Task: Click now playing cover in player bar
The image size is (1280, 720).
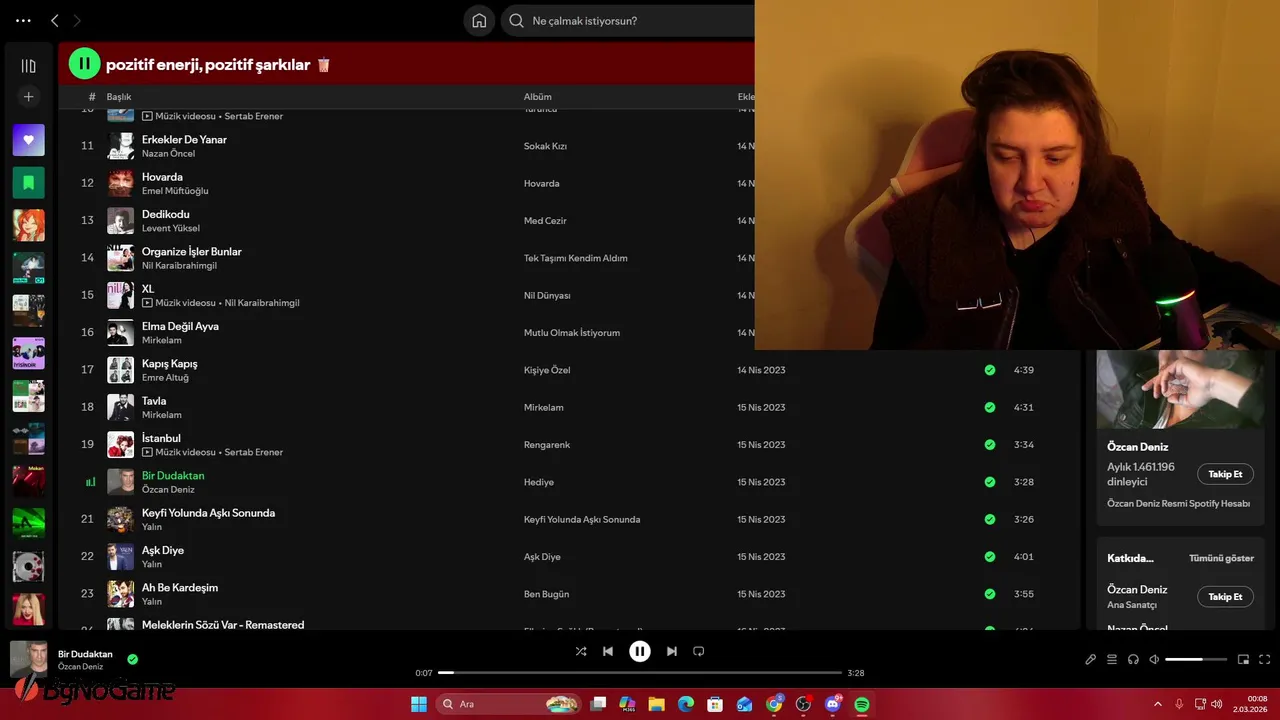Action: 29,659
